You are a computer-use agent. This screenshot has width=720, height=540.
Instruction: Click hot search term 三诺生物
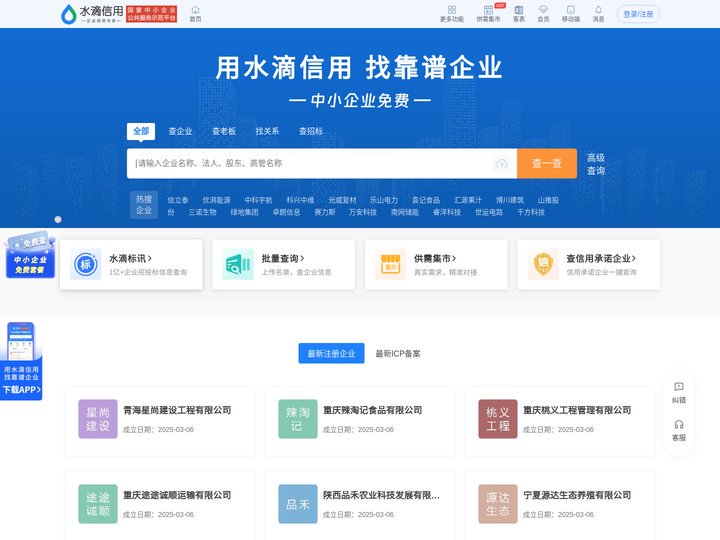click(202, 212)
